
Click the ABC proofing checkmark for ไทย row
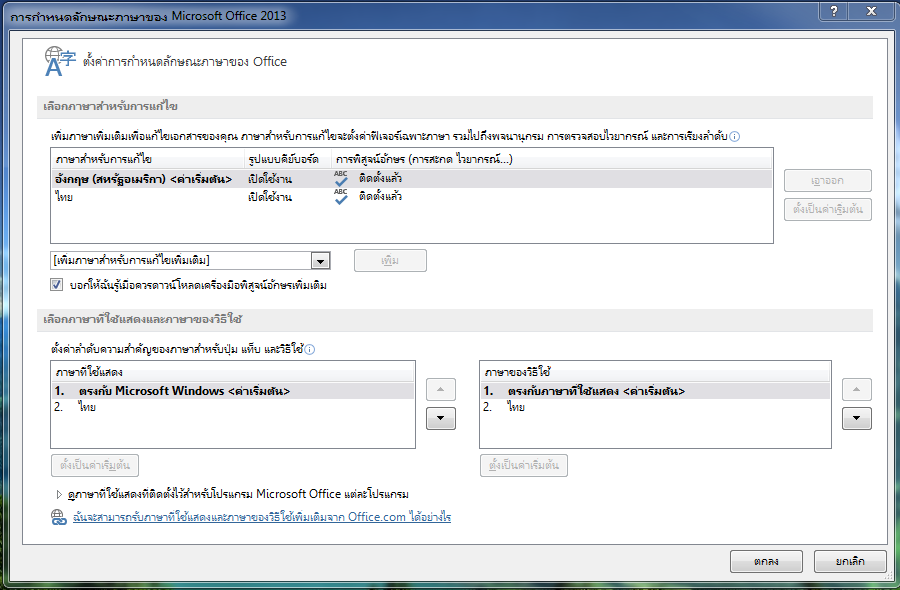tap(341, 197)
